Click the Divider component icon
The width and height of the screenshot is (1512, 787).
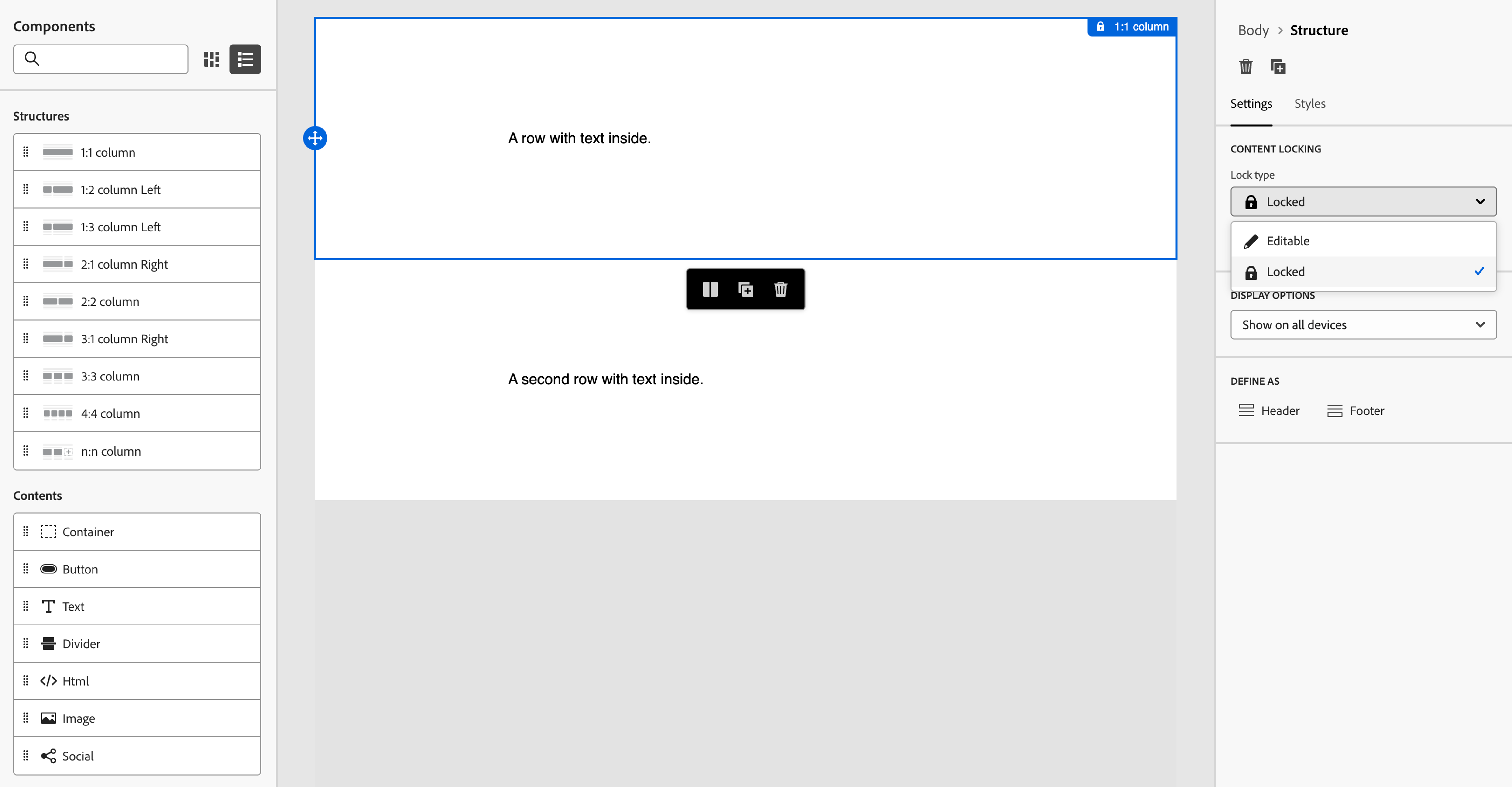pos(49,644)
